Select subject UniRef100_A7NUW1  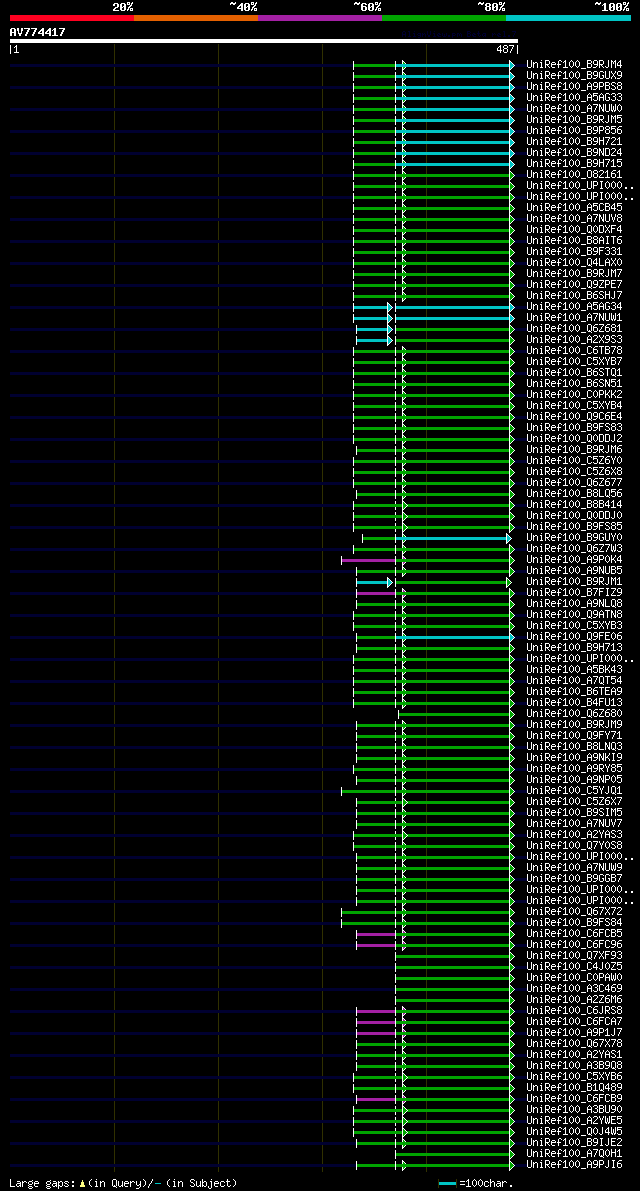click(x=574, y=318)
